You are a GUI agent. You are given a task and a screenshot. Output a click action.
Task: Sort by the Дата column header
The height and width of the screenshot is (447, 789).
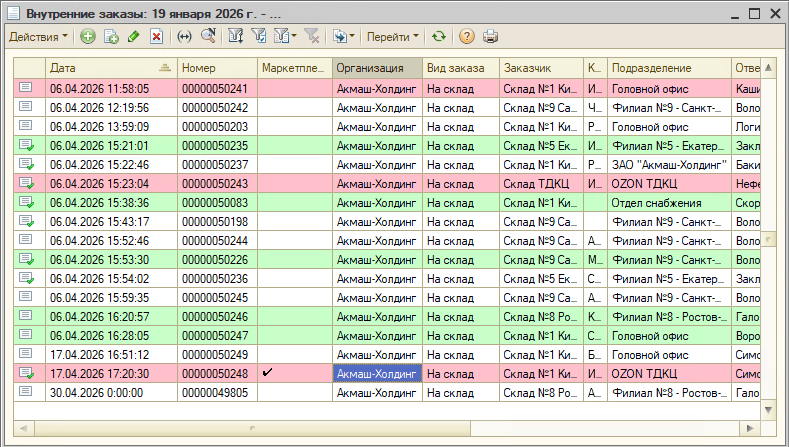(111, 68)
